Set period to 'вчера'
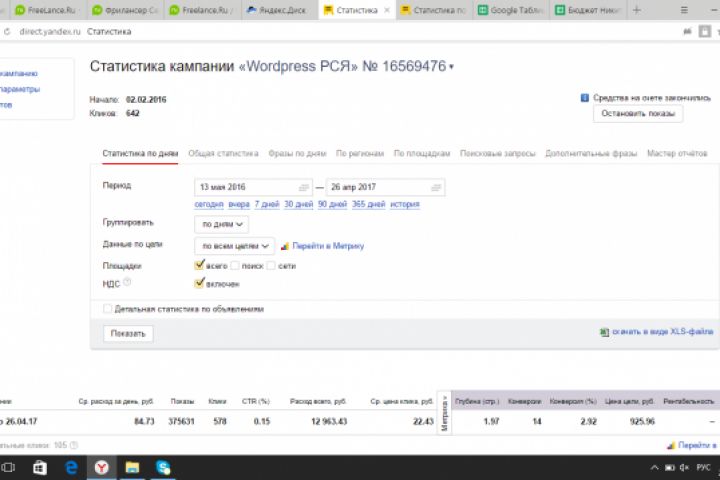The height and width of the screenshot is (480, 720). pyautogui.click(x=239, y=204)
